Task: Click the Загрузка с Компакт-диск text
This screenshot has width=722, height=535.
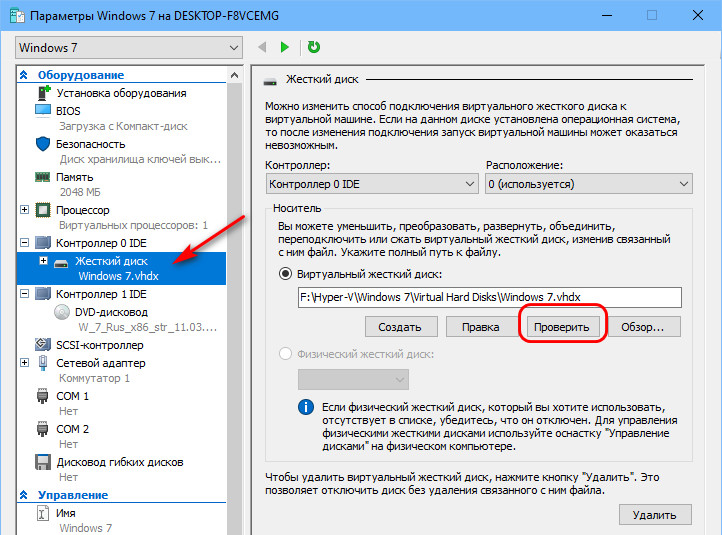Action: (123, 126)
